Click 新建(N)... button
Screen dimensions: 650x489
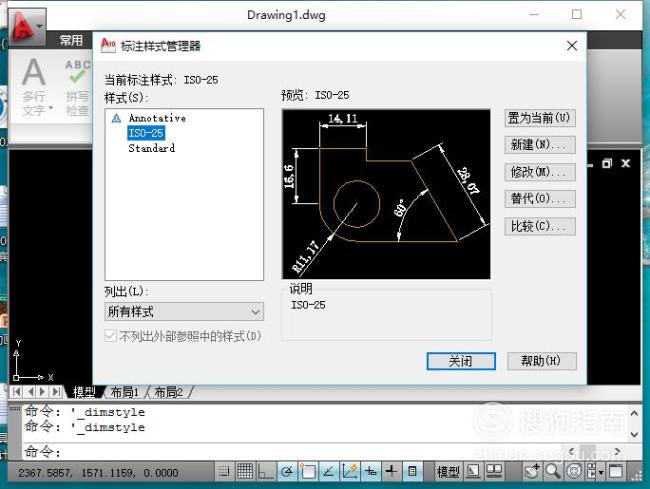click(x=540, y=145)
